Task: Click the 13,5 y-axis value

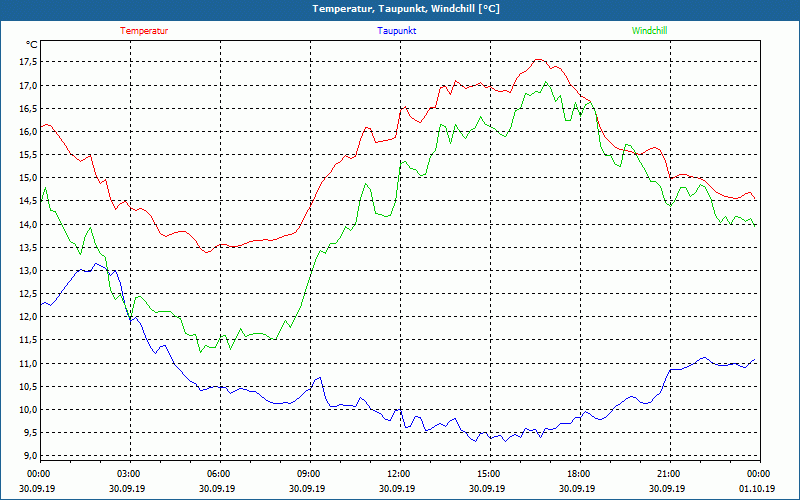Action: click(x=28, y=247)
